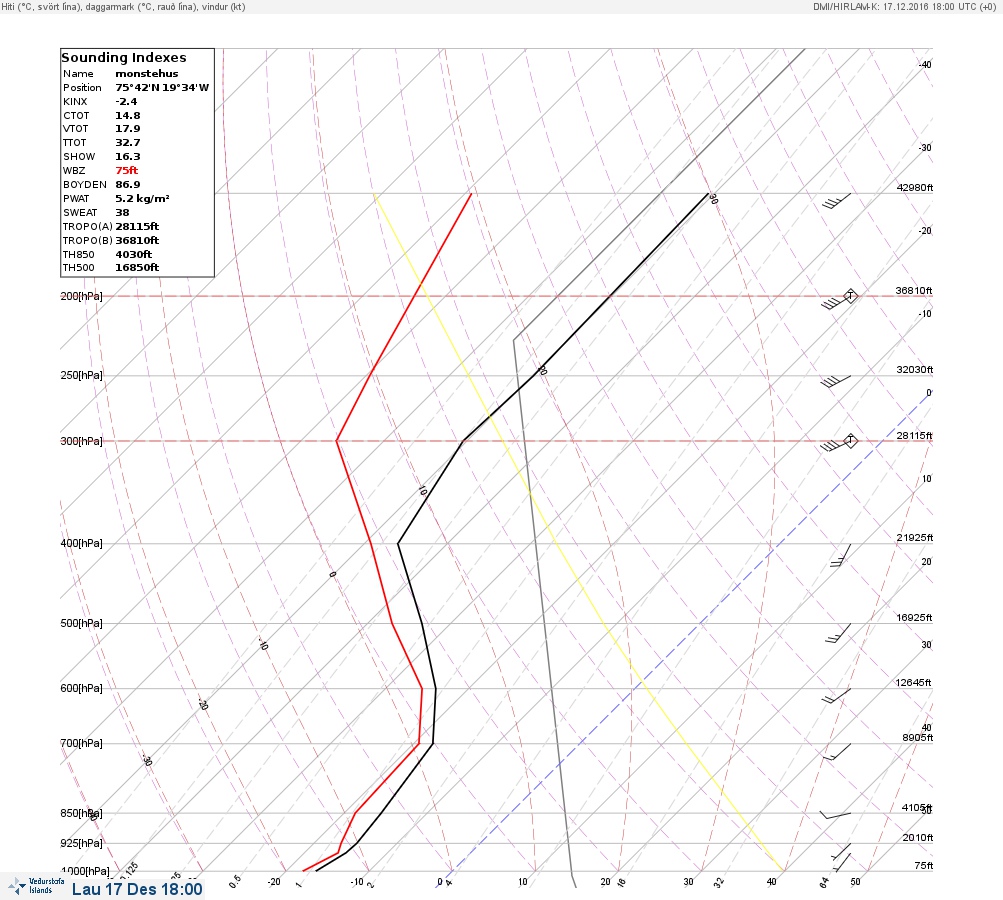Click the wind barb at 42980ft
1003x900 pixels.
(836, 201)
